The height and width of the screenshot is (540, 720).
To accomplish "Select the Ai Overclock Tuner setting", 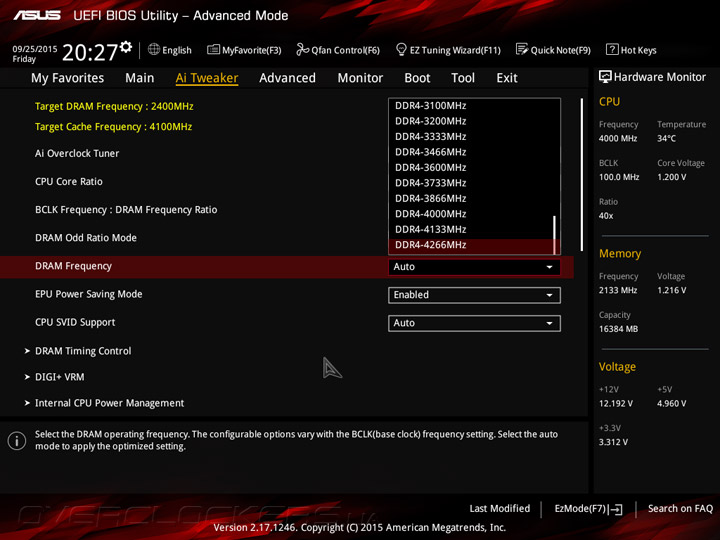I will (x=77, y=153).
